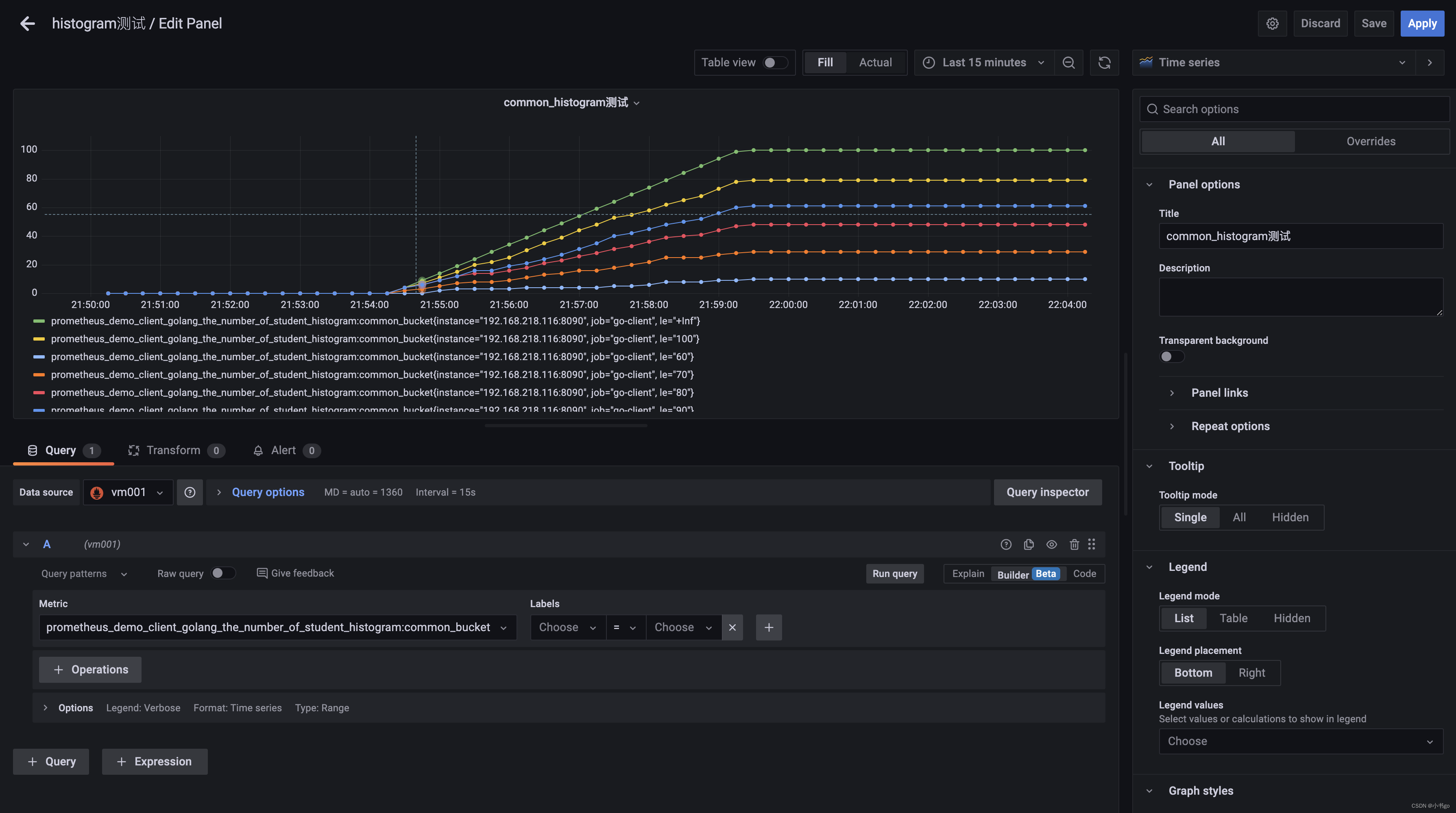Delete query A using the trash icon
The width and height of the screenshot is (1456, 813).
point(1074,544)
